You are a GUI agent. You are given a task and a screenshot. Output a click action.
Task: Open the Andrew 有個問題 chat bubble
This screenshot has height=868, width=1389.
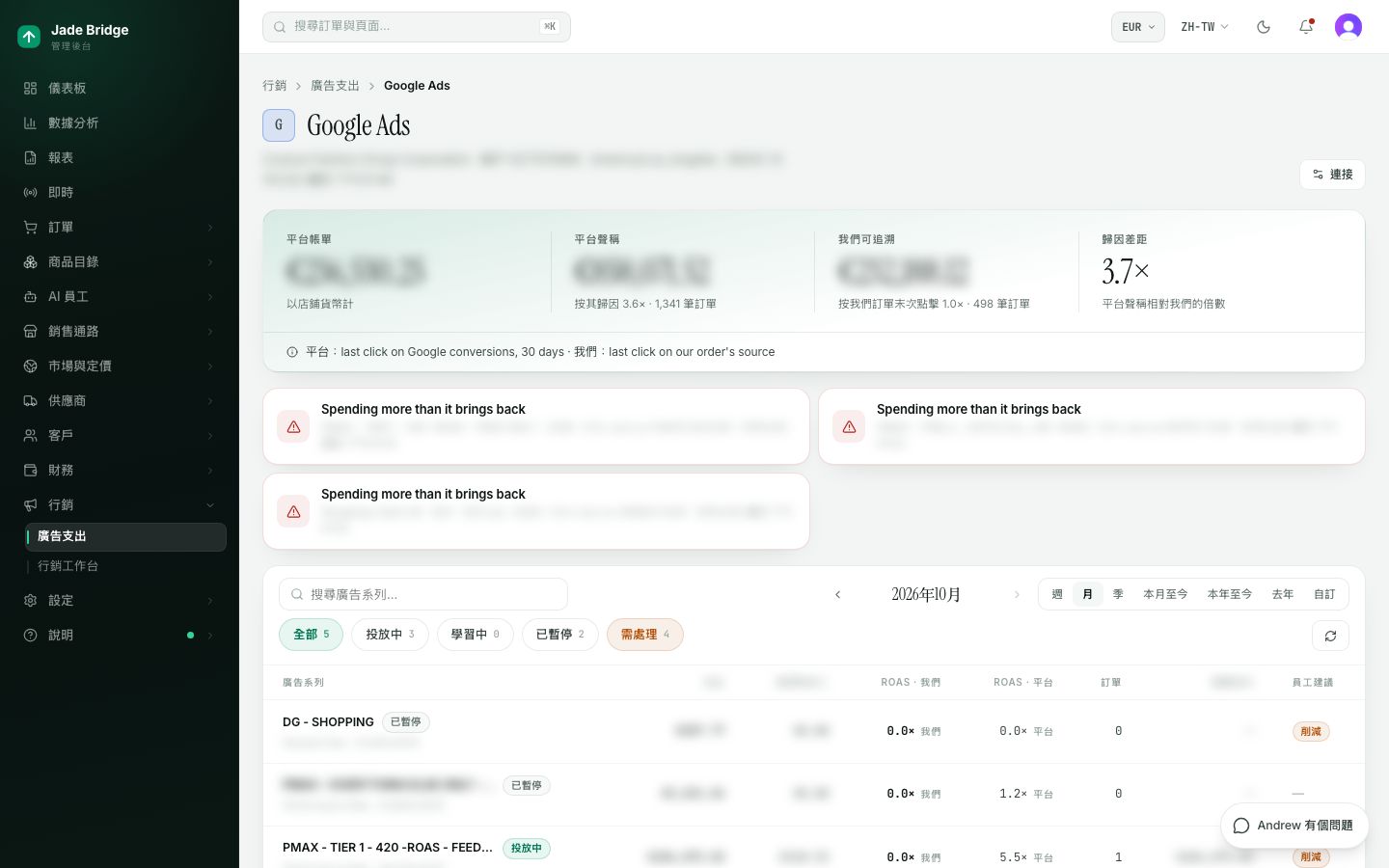click(x=1294, y=826)
